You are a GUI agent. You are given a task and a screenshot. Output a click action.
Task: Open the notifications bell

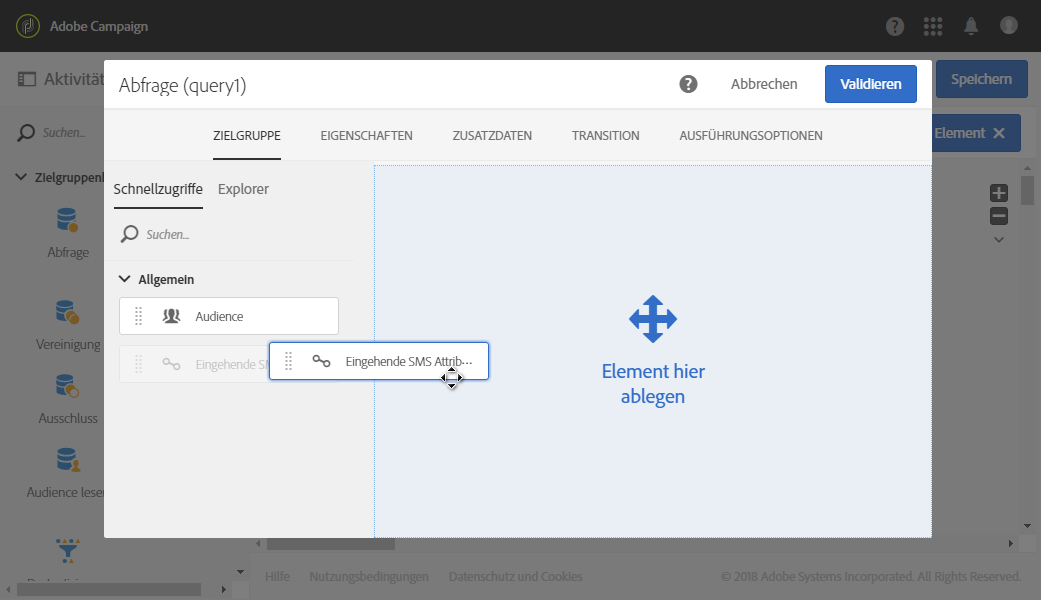[x=971, y=27]
